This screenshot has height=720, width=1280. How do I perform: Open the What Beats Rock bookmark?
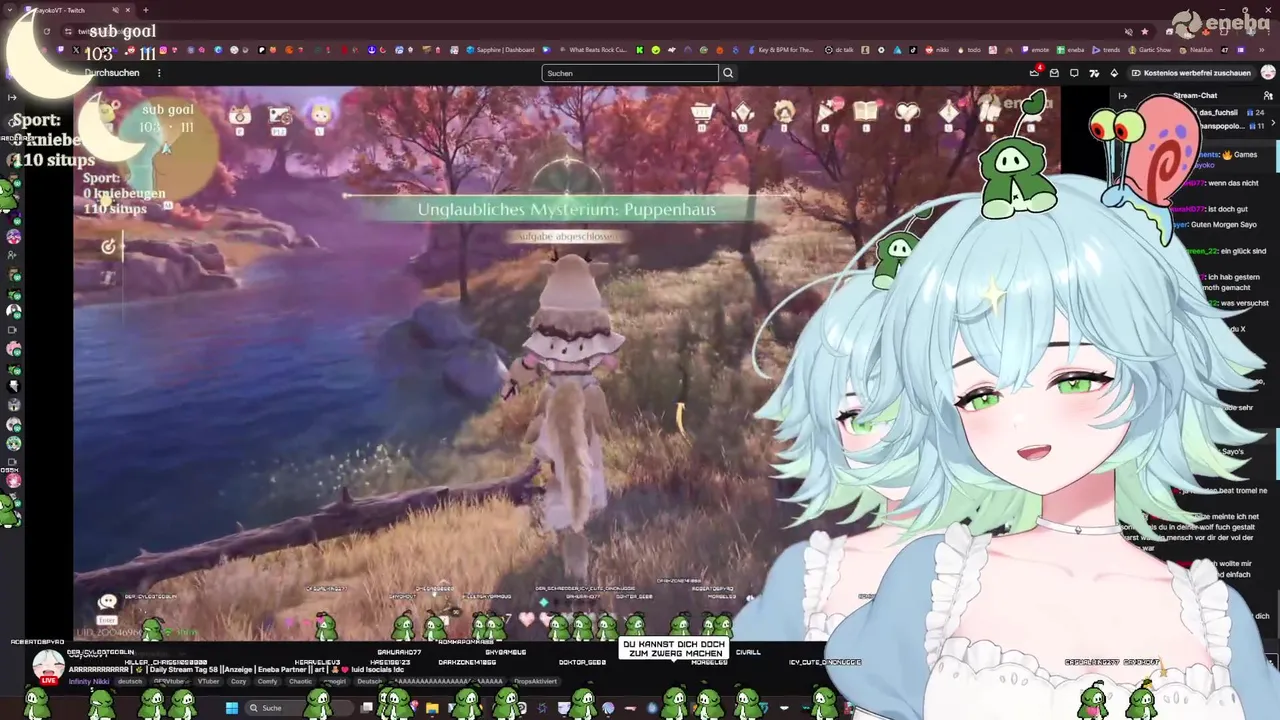click(591, 50)
